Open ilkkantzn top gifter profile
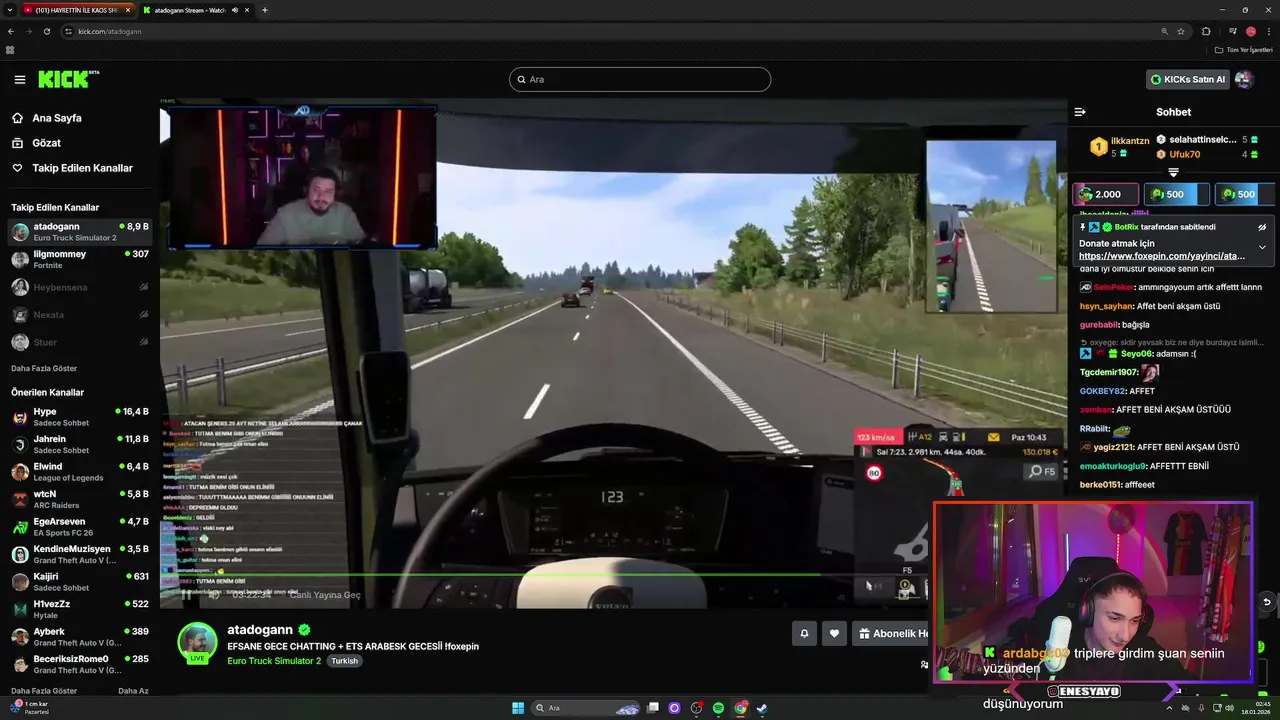Screen dimensions: 1280x720 coord(1130,141)
